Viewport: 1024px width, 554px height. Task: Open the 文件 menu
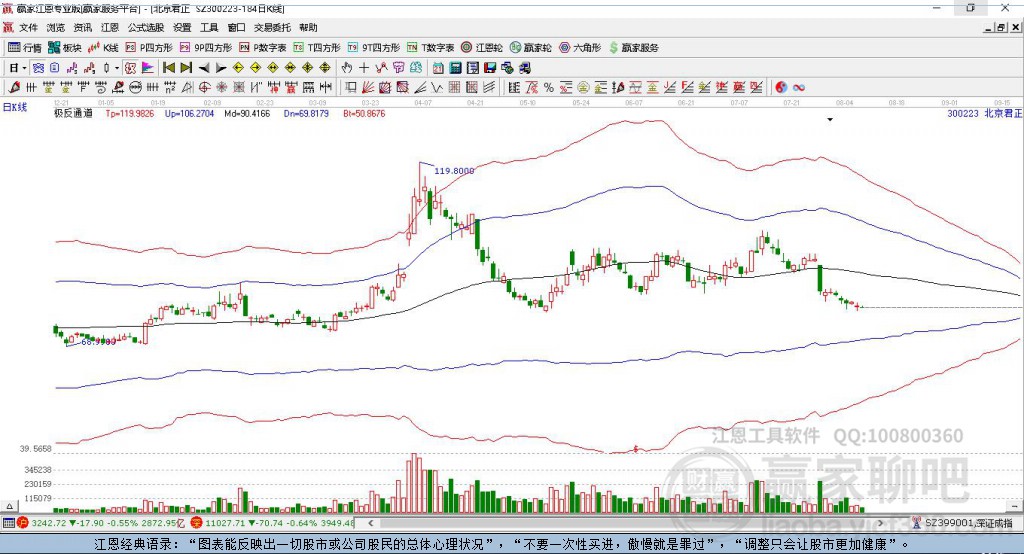point(29,27)
